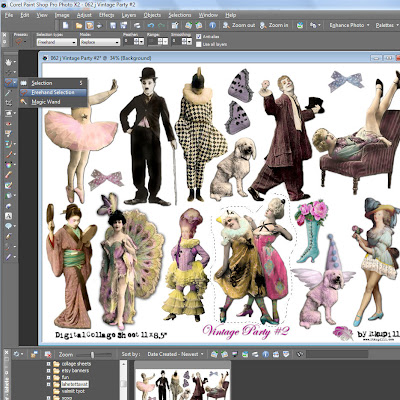
Task: Open the Enhance Photo dropdown
Action: [349, 25]
